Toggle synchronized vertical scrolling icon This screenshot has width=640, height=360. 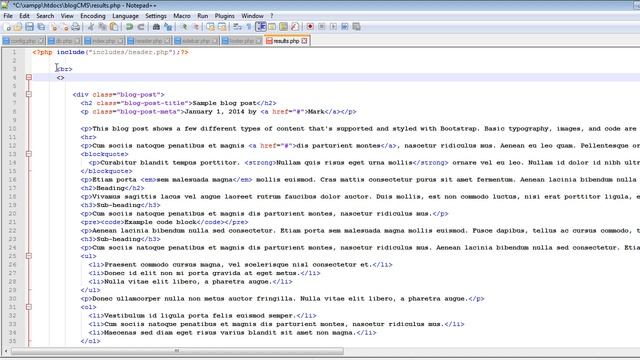click(211, 27)
